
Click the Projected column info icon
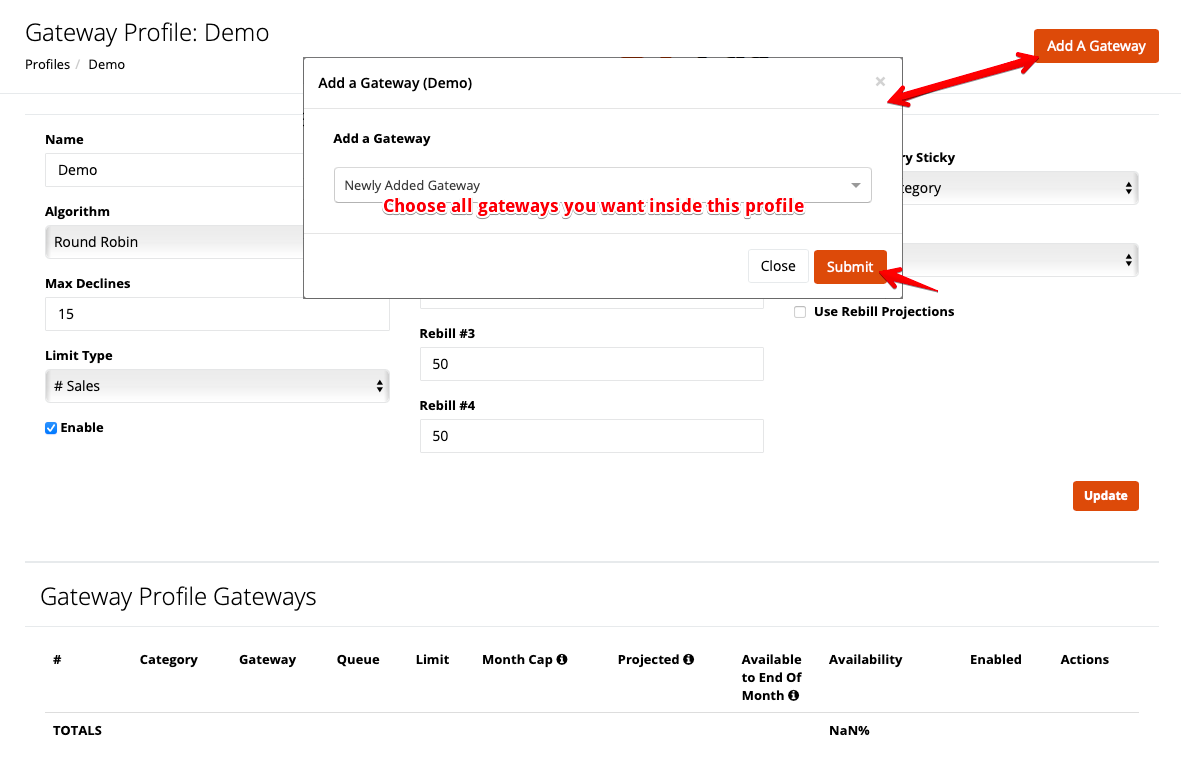tap(689, 660)
